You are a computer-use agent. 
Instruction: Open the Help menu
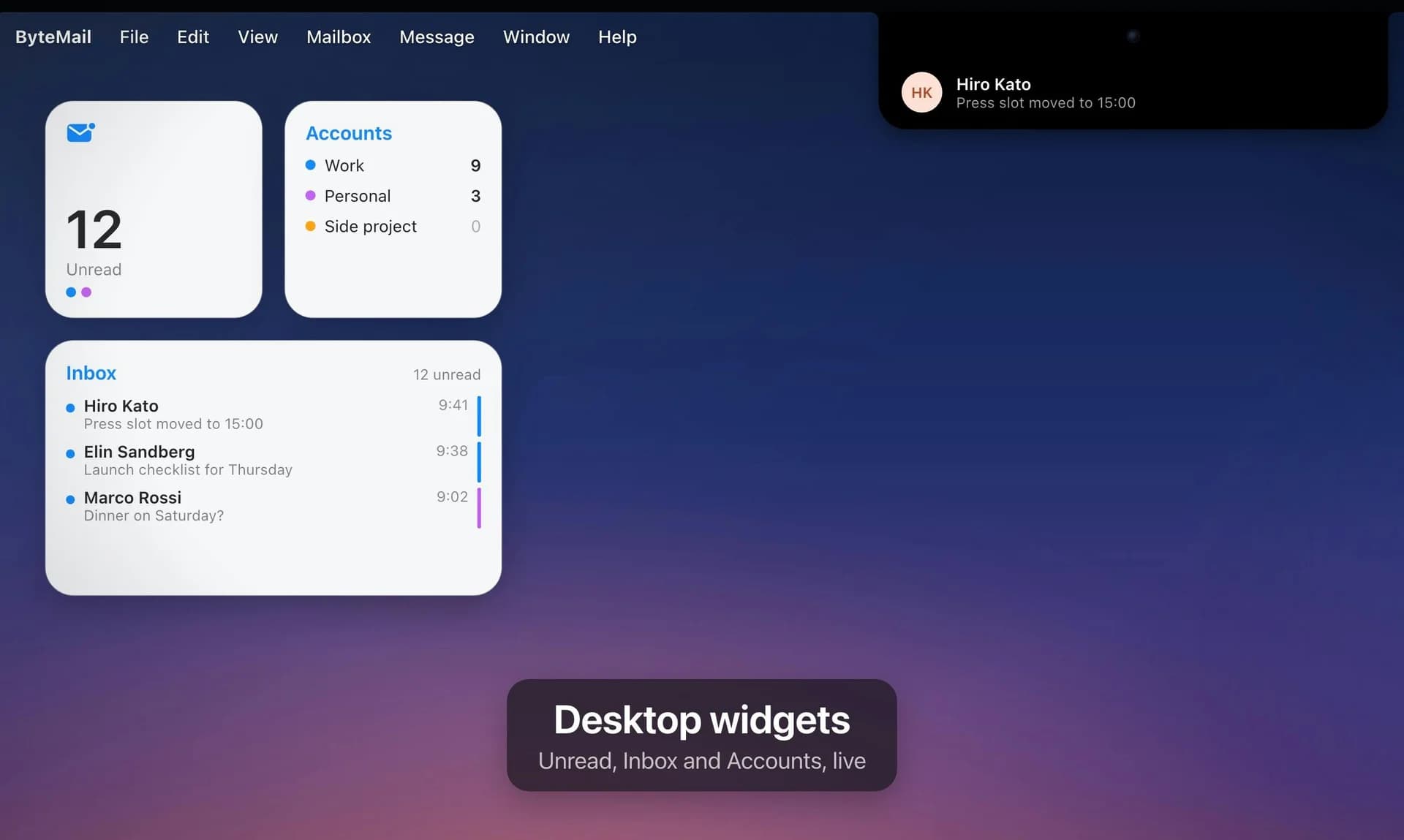[617, 37]
